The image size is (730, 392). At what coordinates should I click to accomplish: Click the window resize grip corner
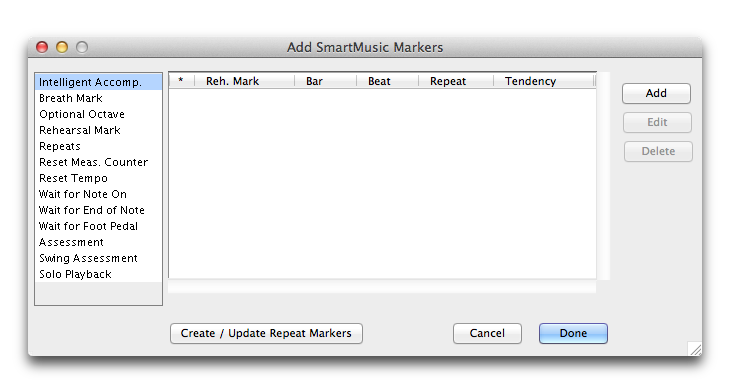pos(695,349)
